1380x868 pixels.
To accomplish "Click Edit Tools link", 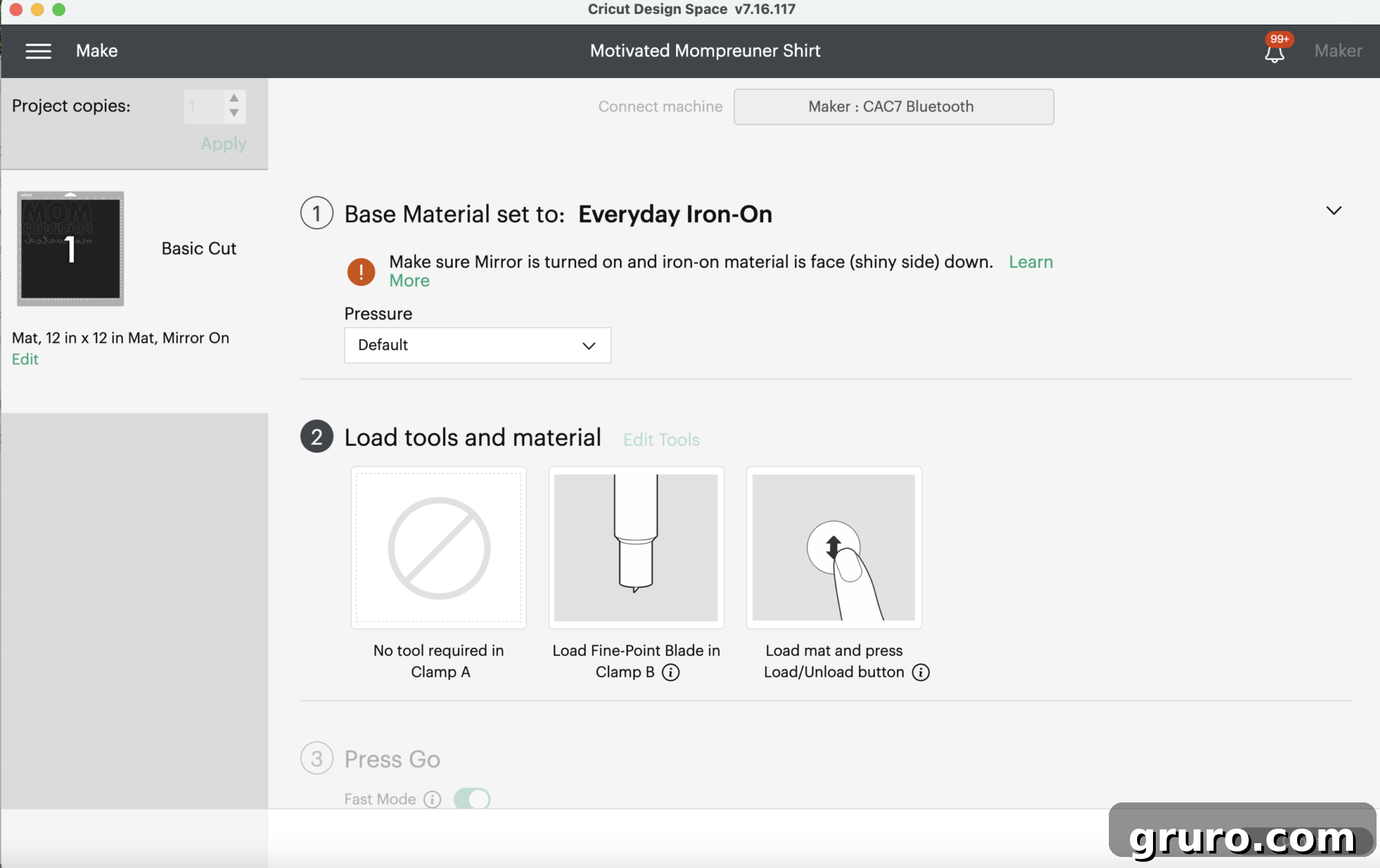I will (x=661, y=440).
